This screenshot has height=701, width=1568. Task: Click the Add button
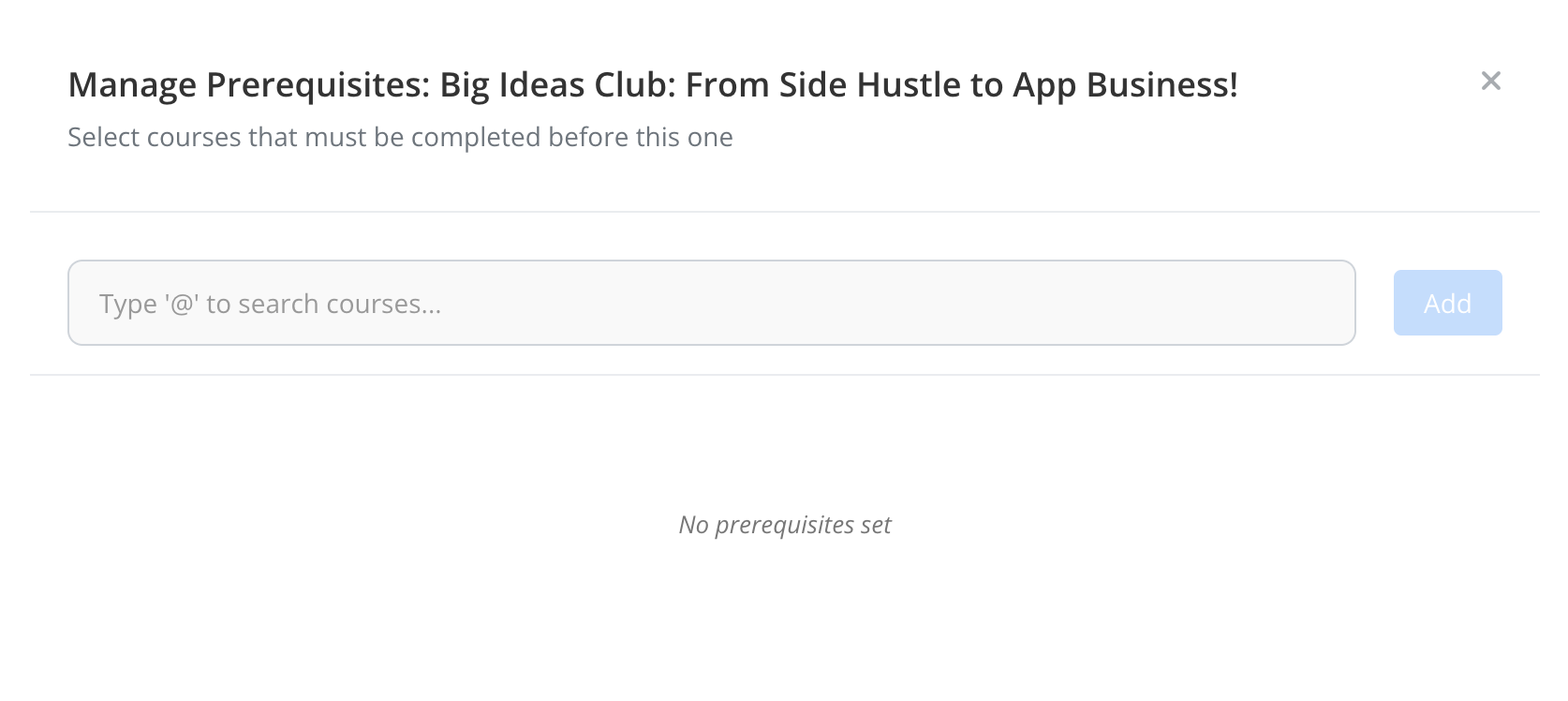click(1447, 303)
